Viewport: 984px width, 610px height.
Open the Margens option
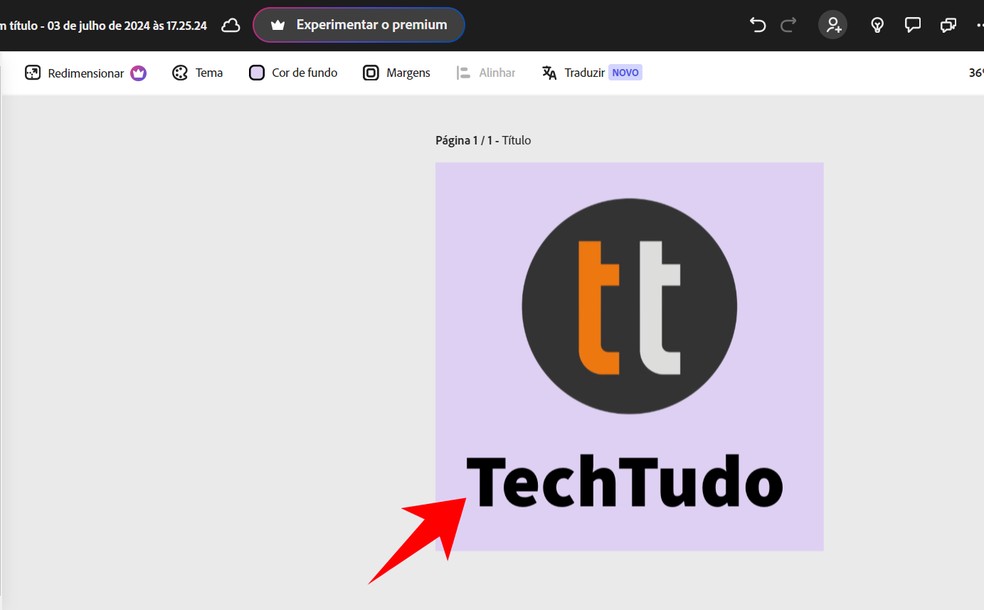click(x=397, y=73)
